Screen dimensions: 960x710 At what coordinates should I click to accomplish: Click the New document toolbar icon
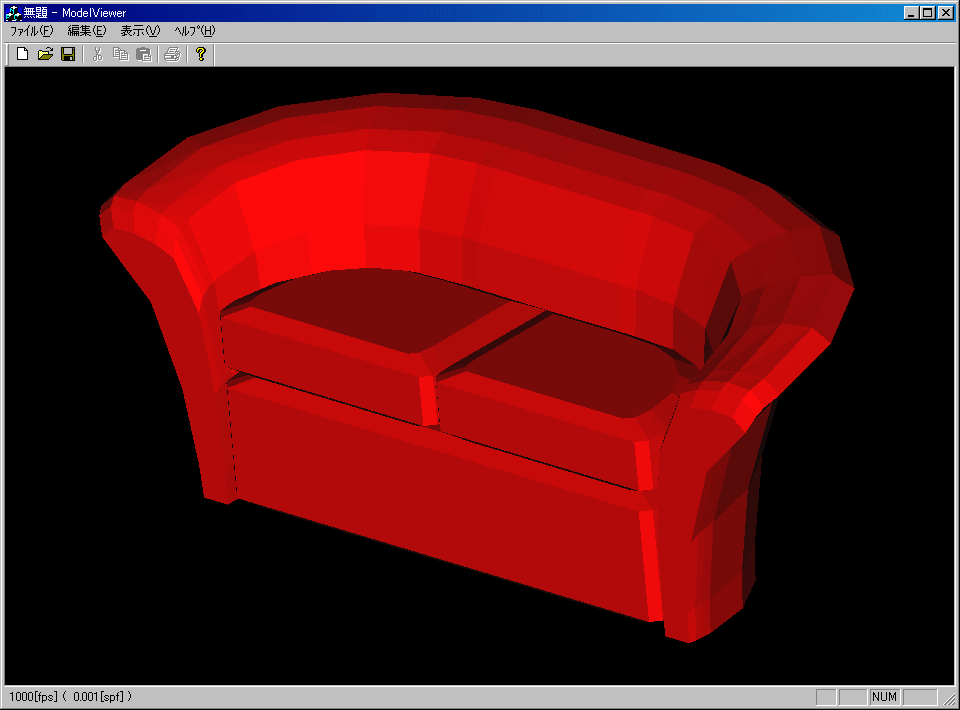pos(22,54)
